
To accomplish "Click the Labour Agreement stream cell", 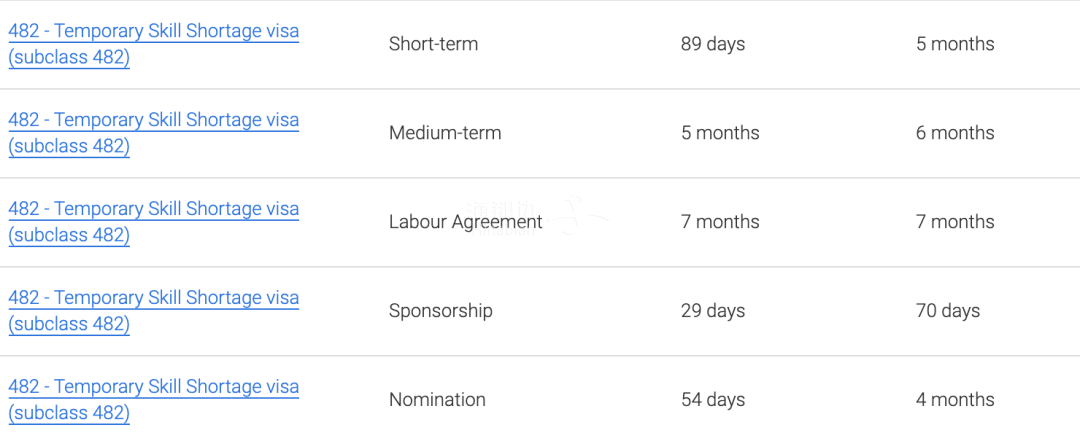I will [x=465, y=222].
